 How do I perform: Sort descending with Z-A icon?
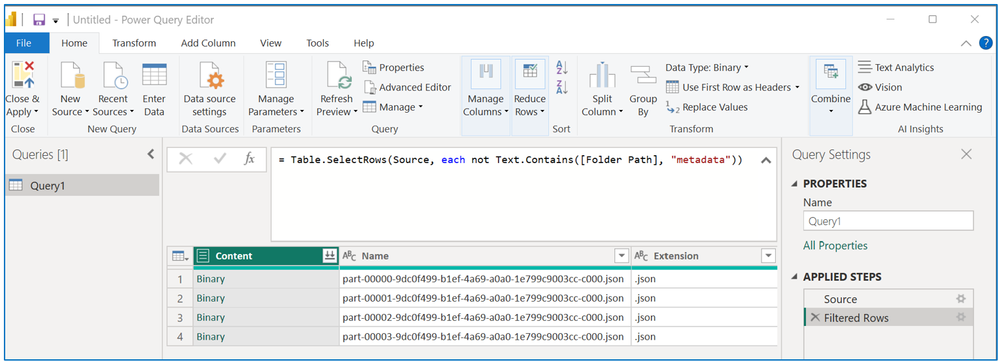point(561,87)
